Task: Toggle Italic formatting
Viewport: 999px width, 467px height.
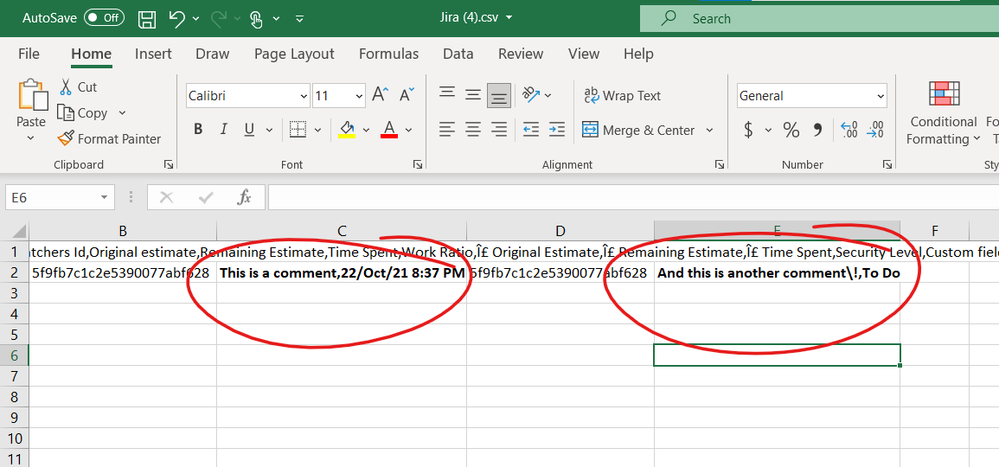Action: coord(224,130)
